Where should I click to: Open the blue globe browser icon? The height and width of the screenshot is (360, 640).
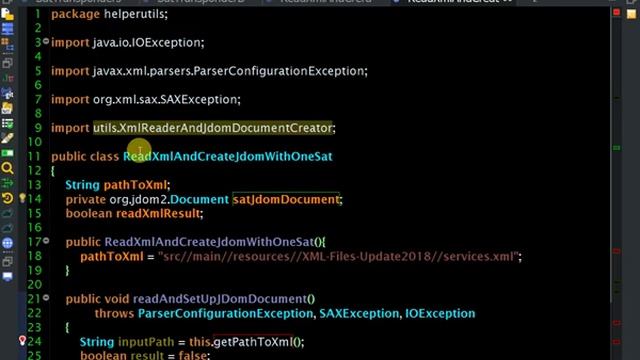7,243
